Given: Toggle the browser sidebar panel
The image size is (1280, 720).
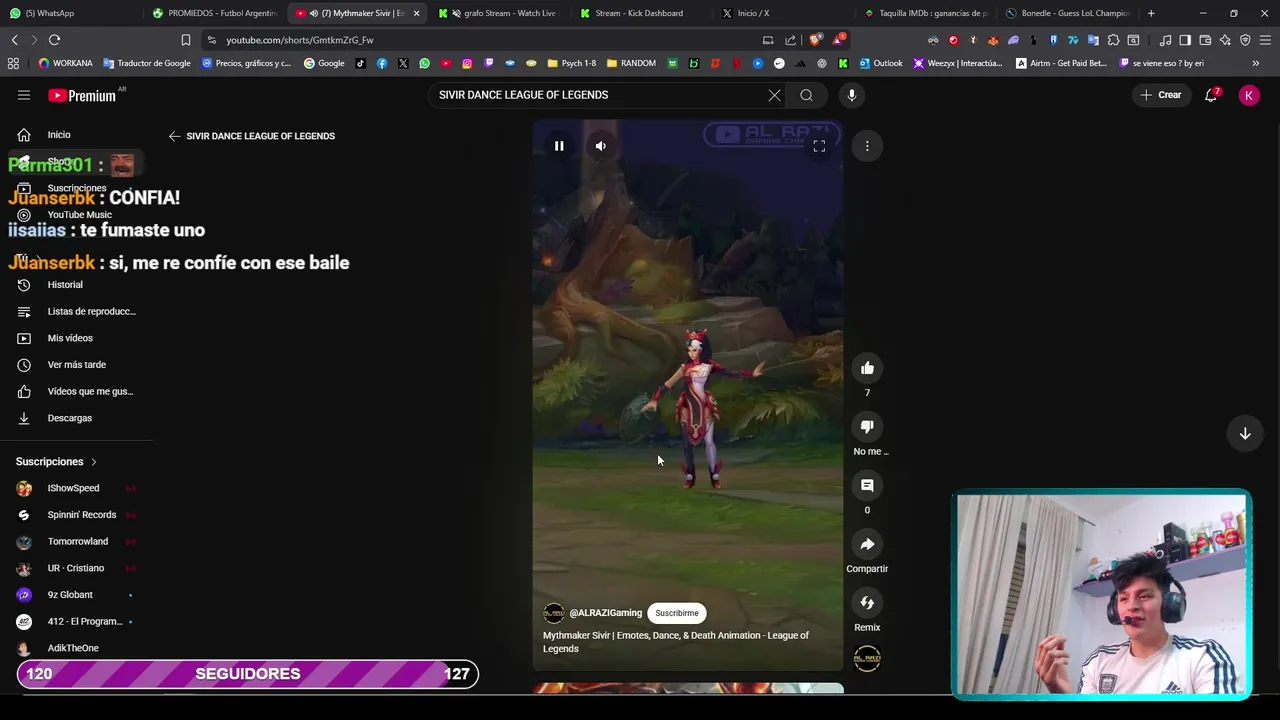Looking at the screenshot, I should coord(1185,40).
